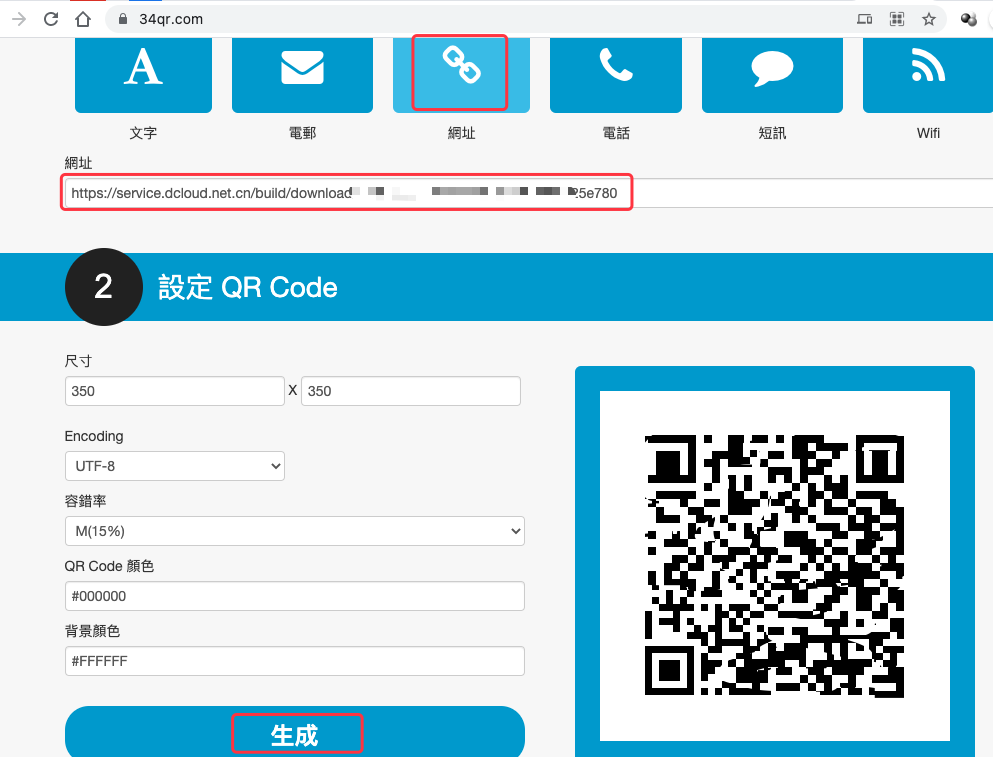Click the 電話 label under tile

click(x=616, y=133)
